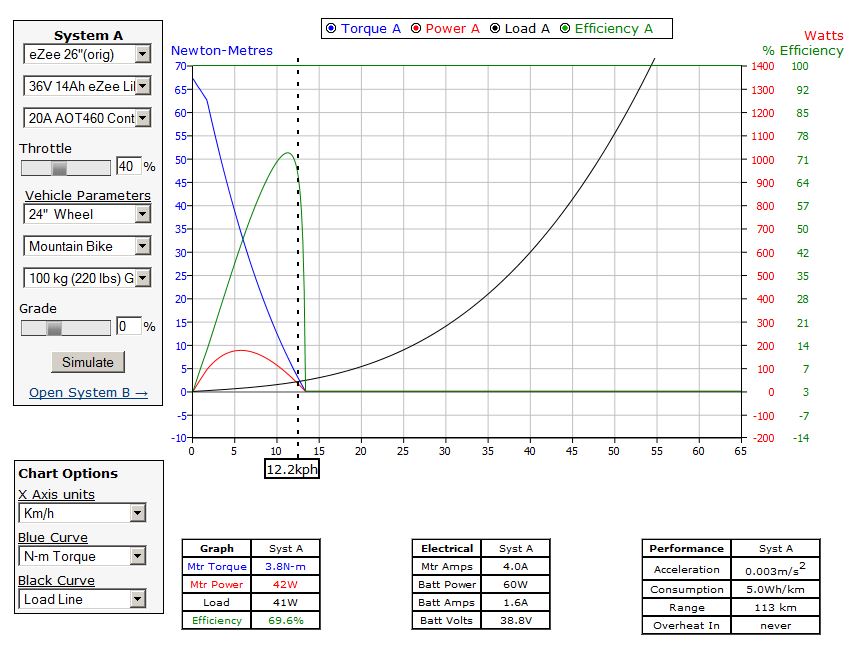862x668 pixels.
Task: Click the Black Curve link
Action: [56, 581]
